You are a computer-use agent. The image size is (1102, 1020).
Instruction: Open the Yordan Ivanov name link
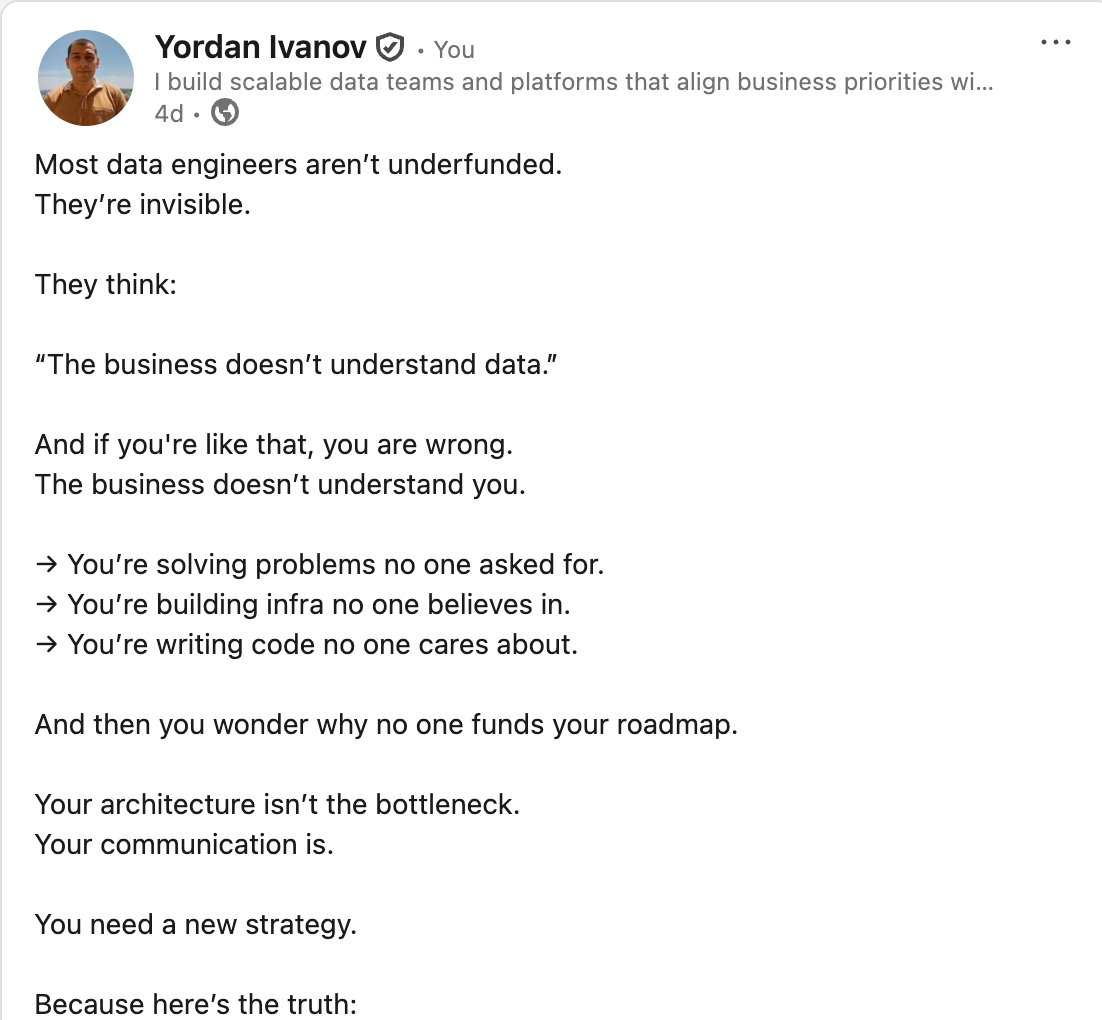[x=260, y=47]
